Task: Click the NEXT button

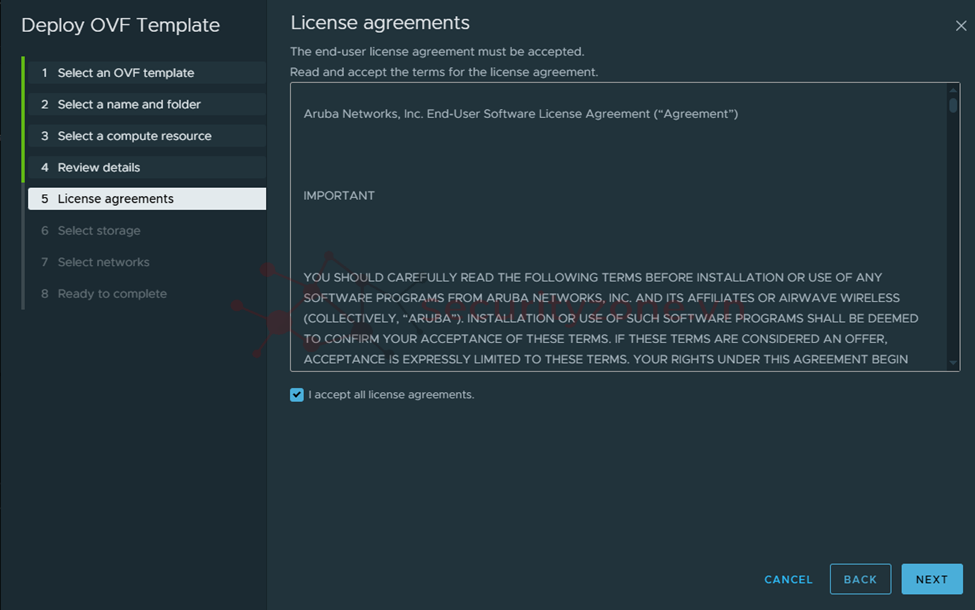Action: [931, 579]
